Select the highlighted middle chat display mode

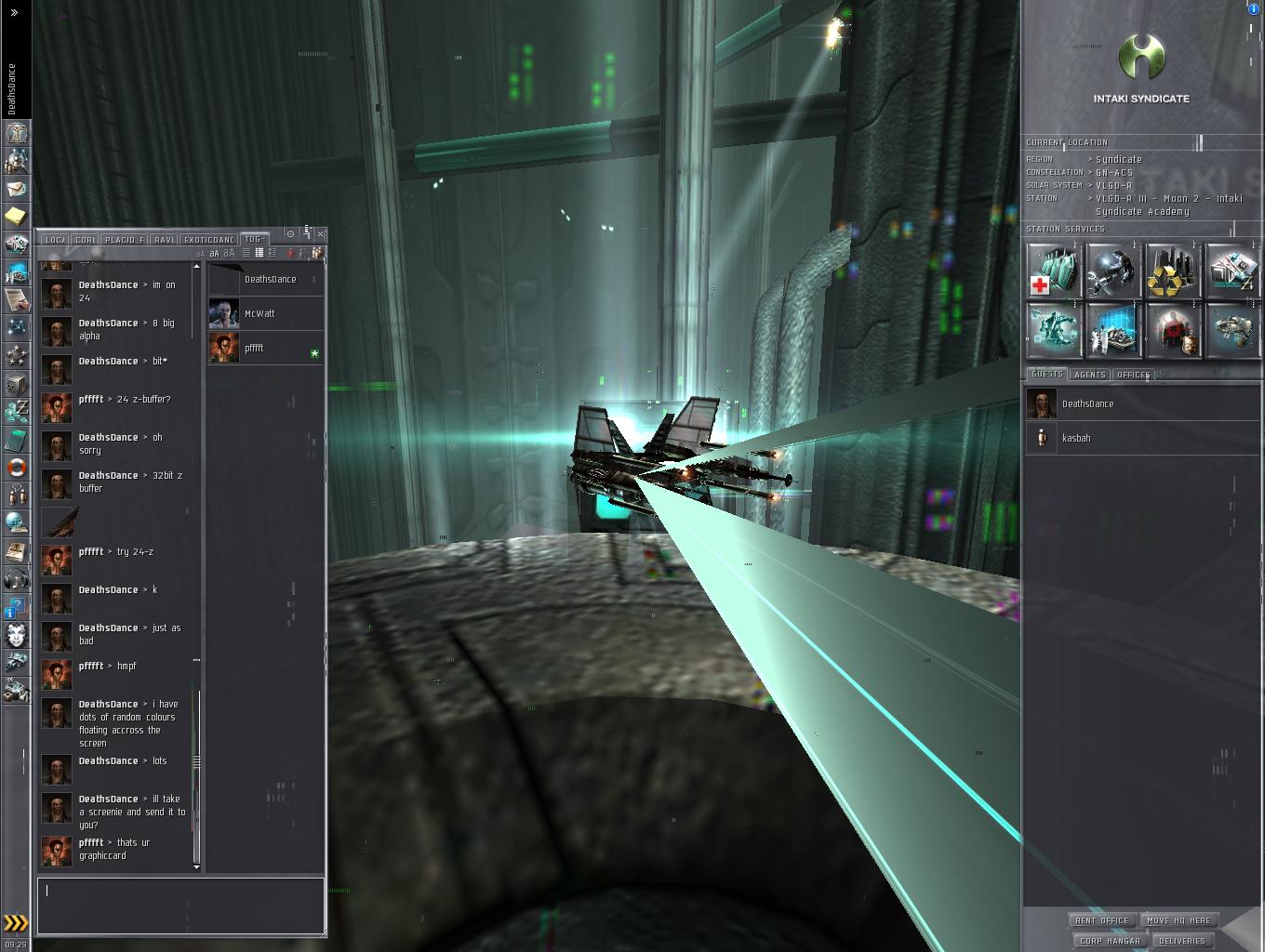coord(260,253)
